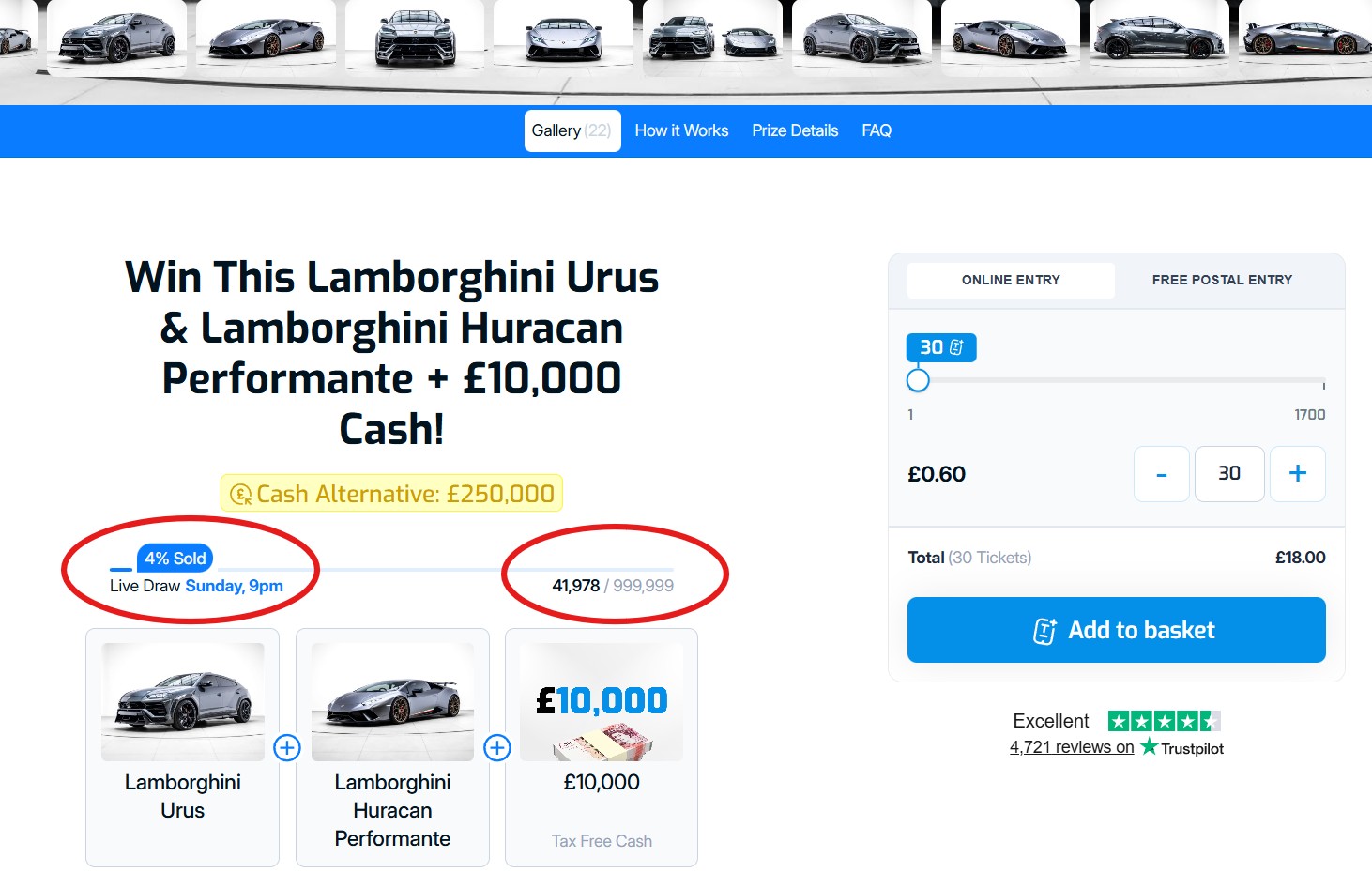
Task: Click the Trustpilot star logo
Action: [1150, 747]
